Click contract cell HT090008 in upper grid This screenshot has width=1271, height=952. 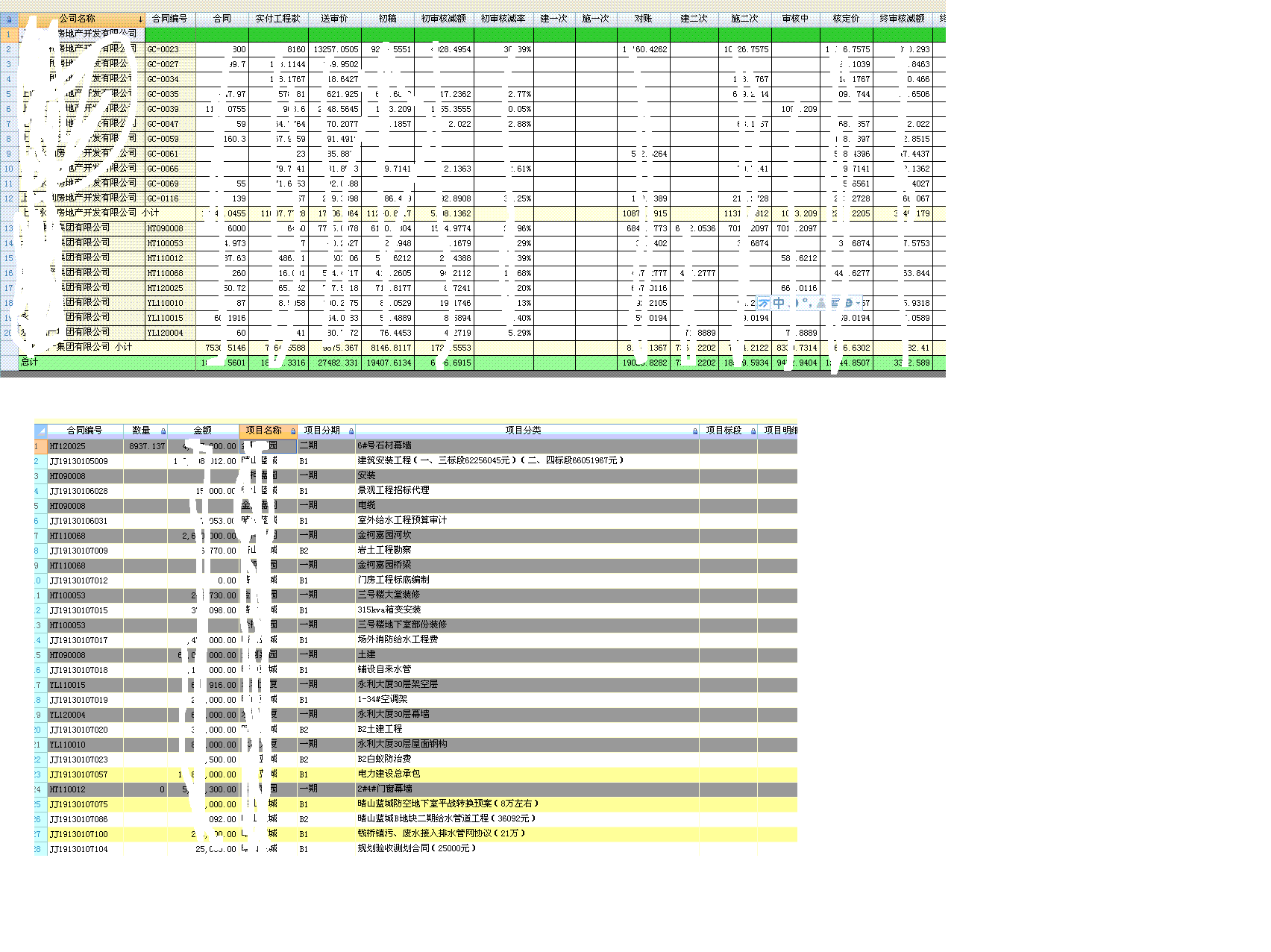pos(170,228)
